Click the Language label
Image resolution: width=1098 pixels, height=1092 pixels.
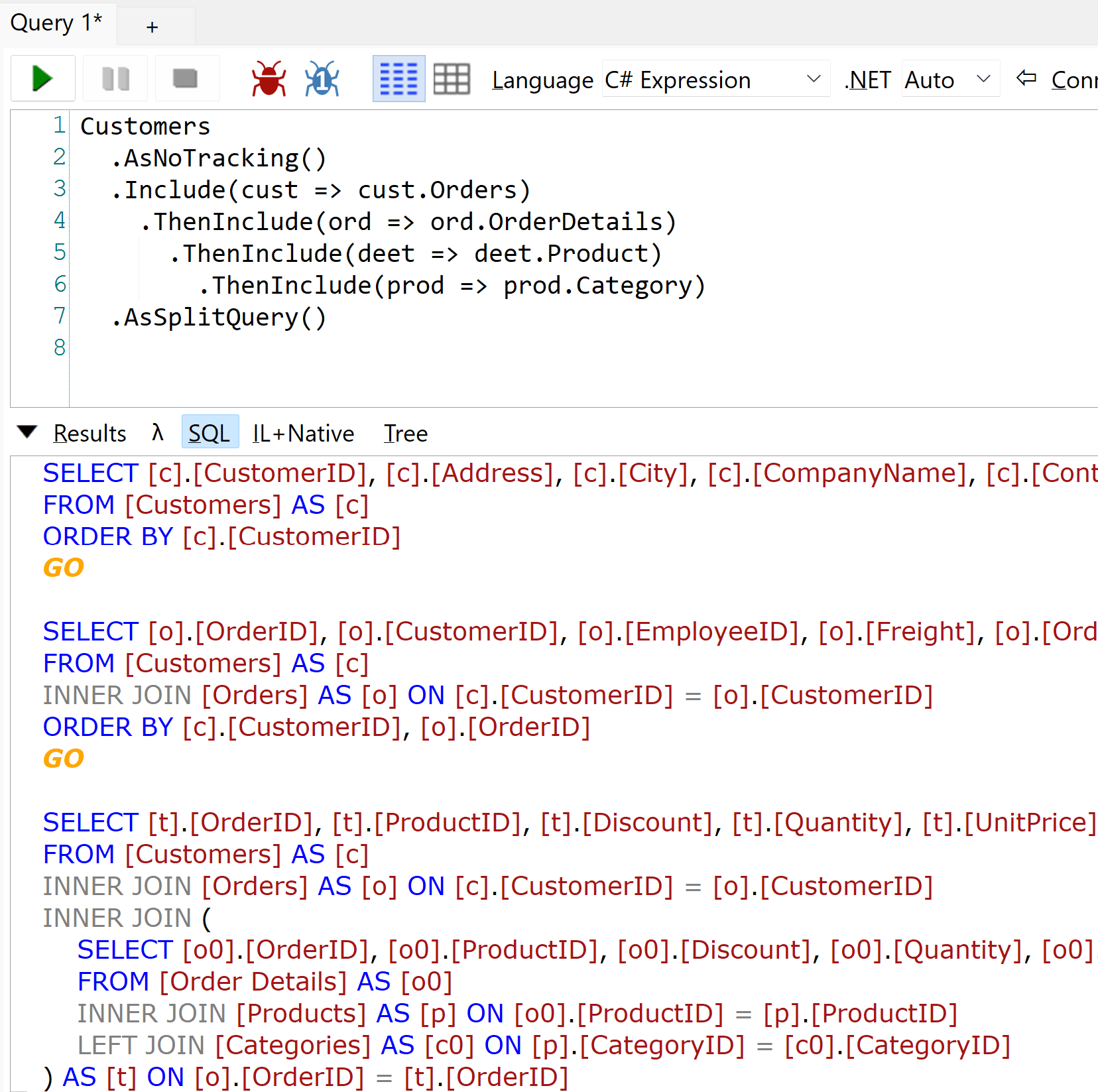pyautogui.click(x=542, y=81)
